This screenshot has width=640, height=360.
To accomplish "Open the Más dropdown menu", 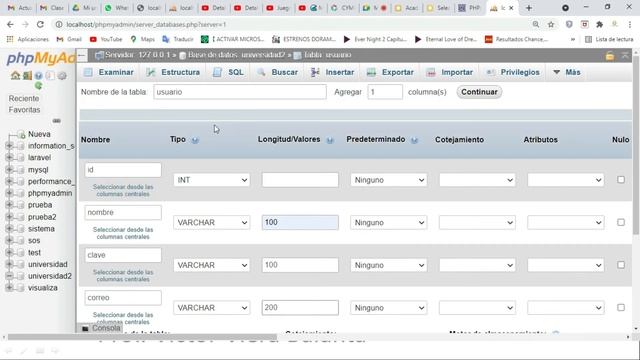I will [567, 72].
